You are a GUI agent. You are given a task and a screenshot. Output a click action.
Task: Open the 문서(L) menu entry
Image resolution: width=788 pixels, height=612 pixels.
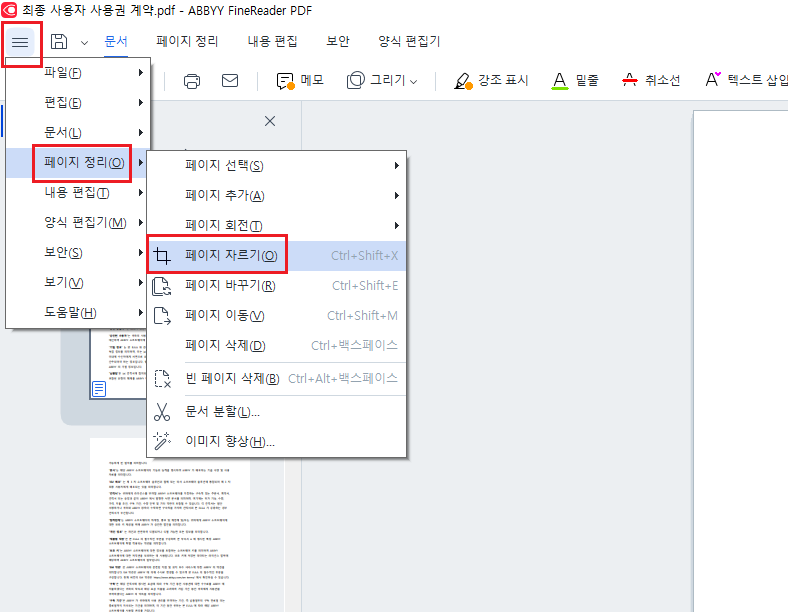pos(78,133)
